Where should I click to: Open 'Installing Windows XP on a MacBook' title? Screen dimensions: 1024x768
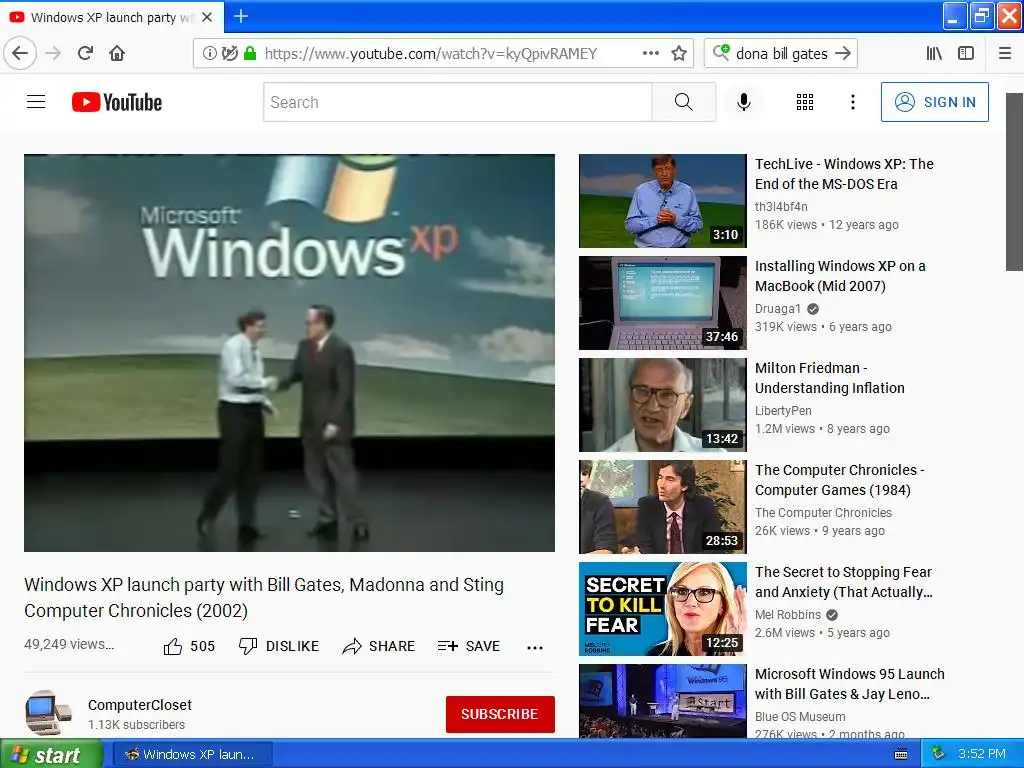(x=840, y=276)
